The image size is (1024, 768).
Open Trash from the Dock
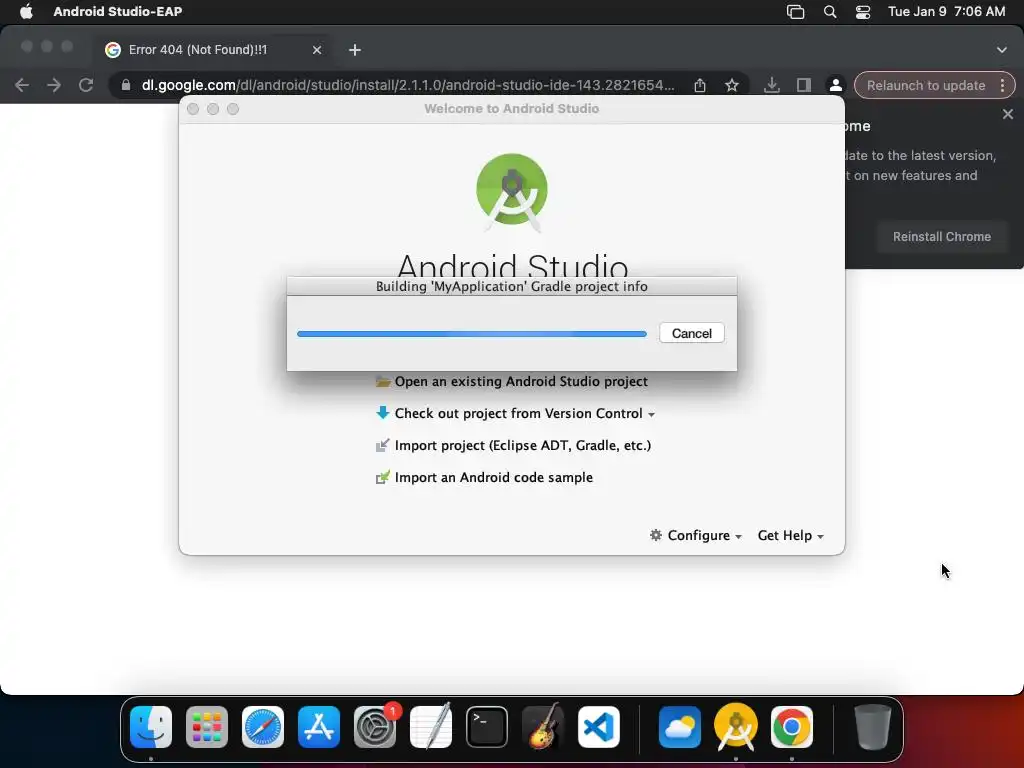[x=872, y=727]
